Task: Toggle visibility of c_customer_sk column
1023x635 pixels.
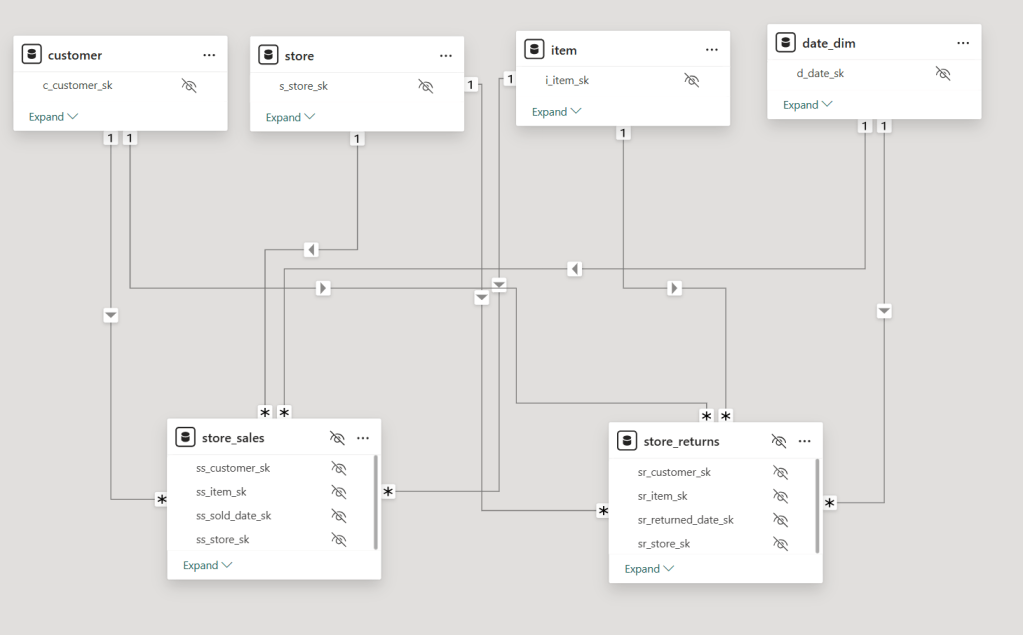Action: 189,86
